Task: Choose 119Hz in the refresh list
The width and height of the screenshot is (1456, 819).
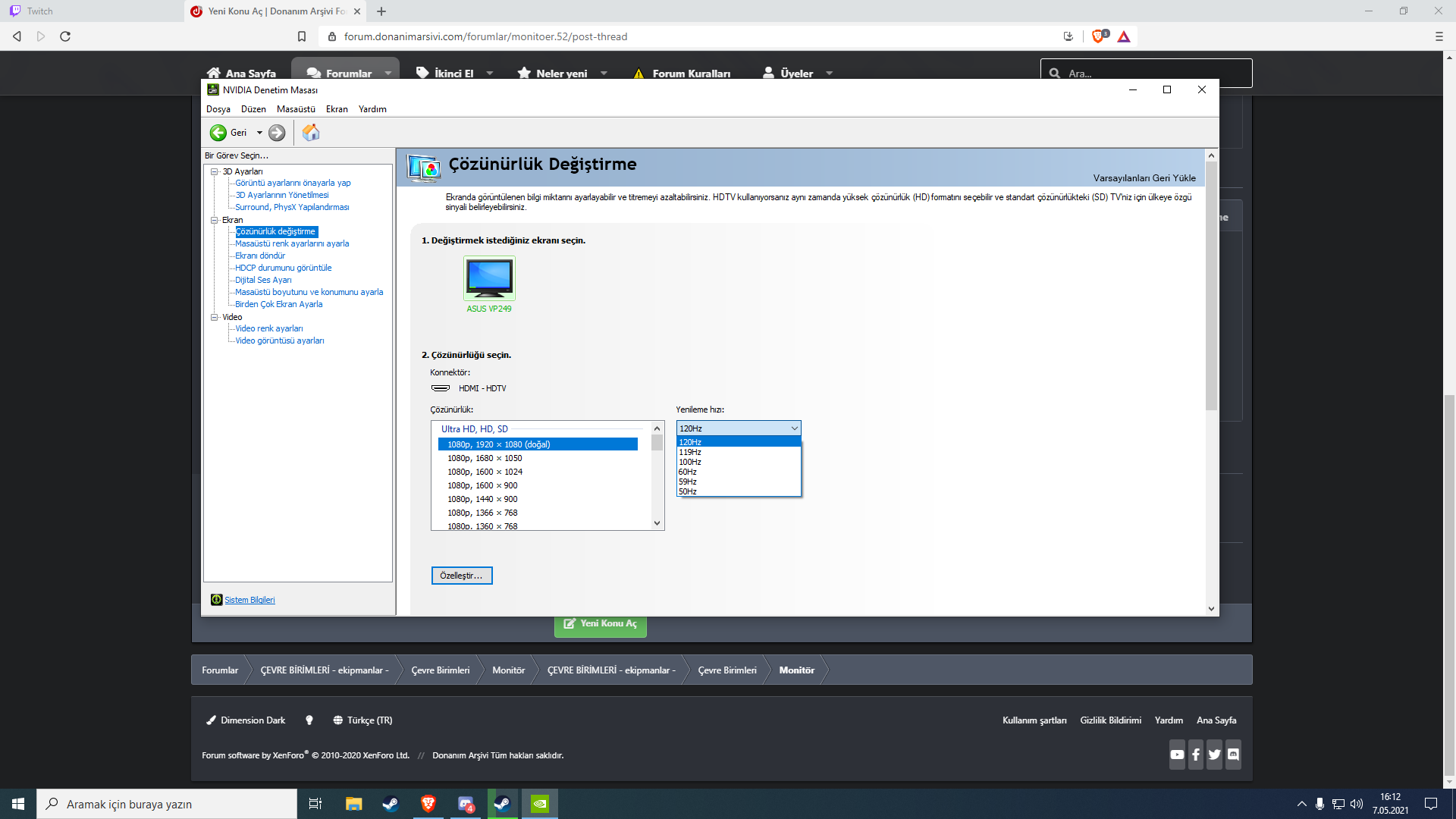Action: [x=739, y=452]
